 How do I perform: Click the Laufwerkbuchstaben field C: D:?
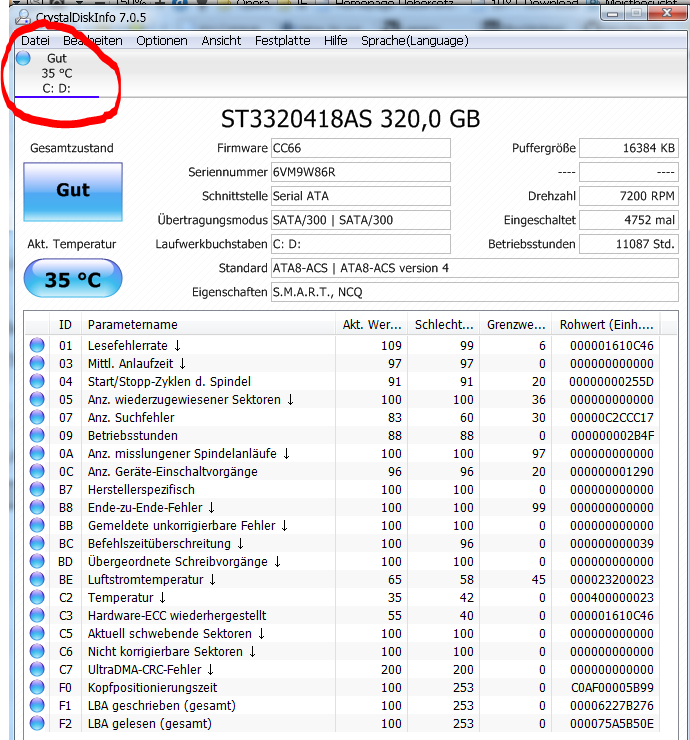[x=361, y=244]
